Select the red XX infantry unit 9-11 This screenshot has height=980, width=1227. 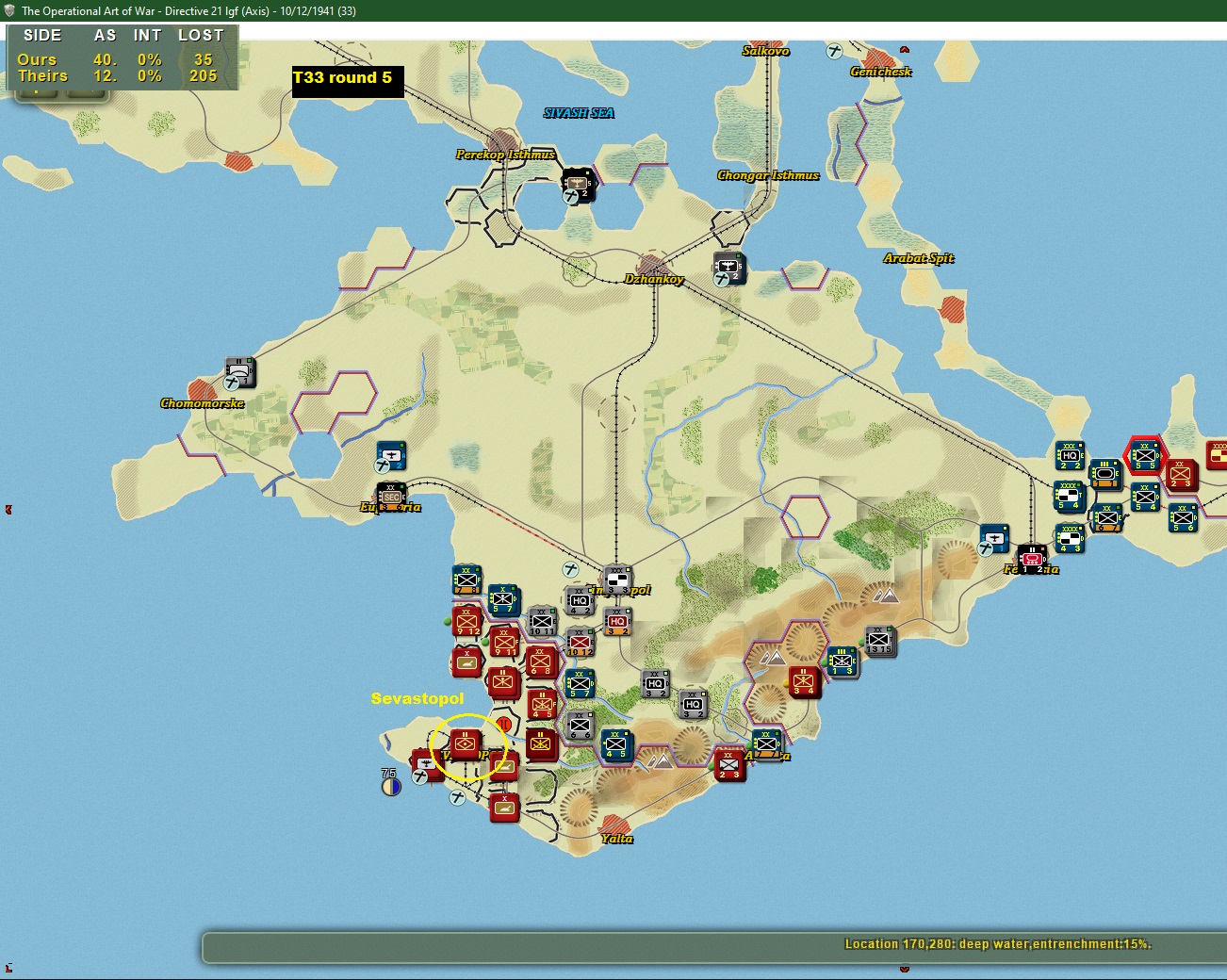pyautogui.click(x=504, y=643)
